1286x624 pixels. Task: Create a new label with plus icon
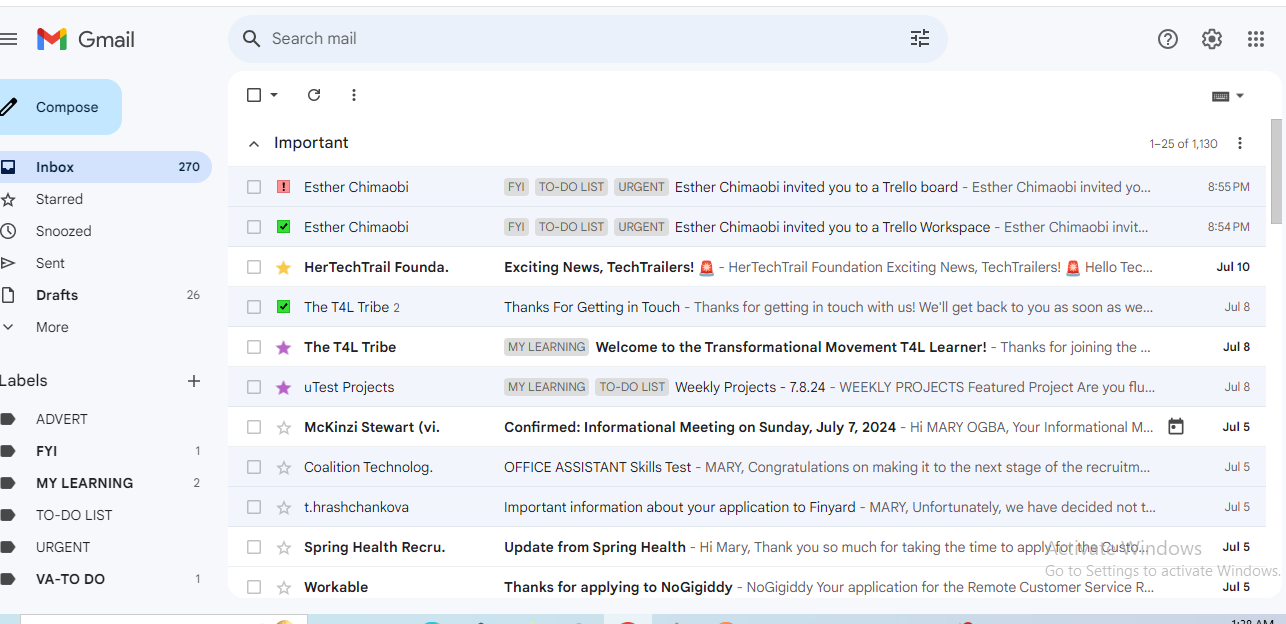[194, 381]
